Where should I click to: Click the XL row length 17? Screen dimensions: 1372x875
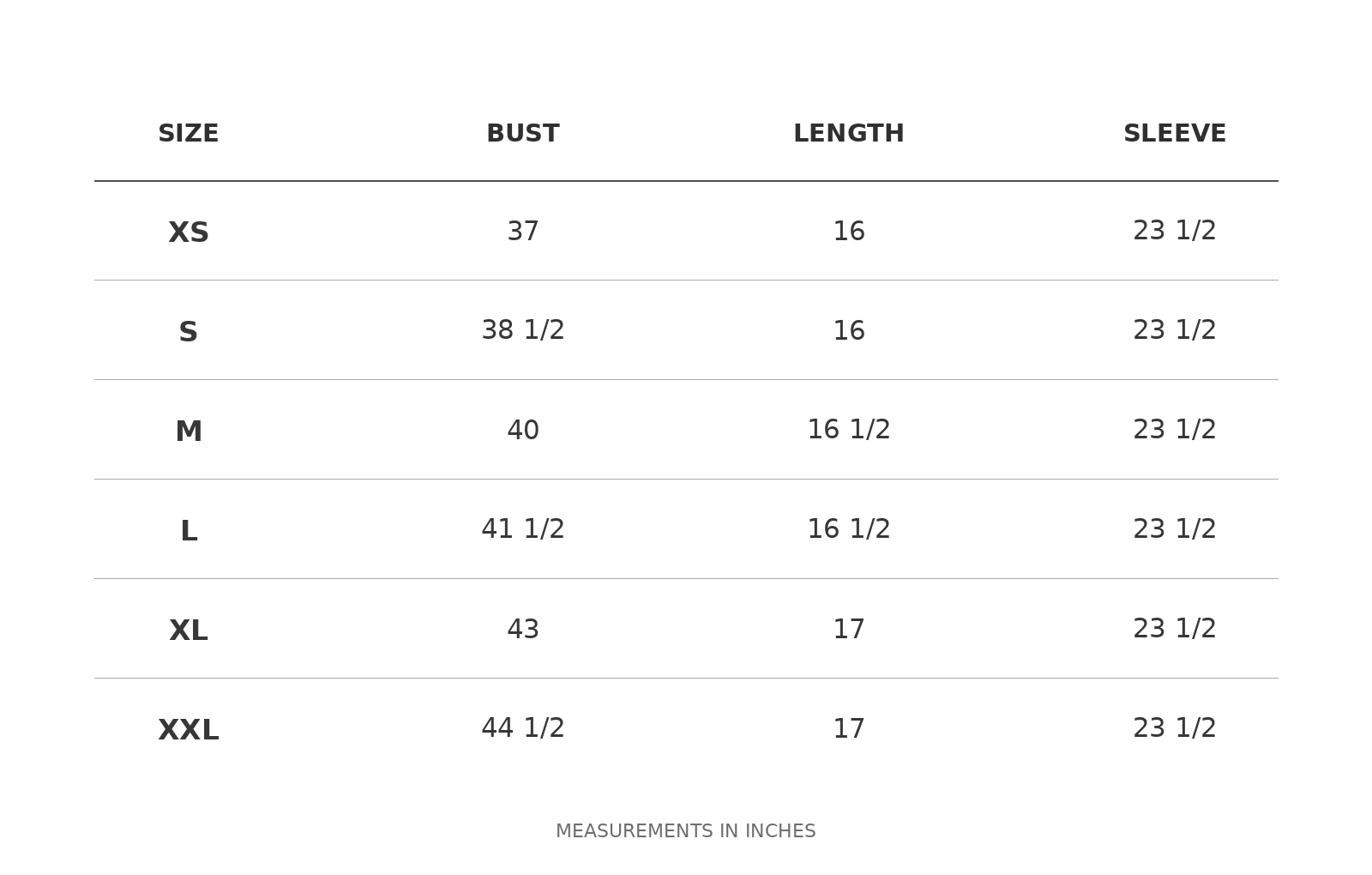(x=849, y=630)
